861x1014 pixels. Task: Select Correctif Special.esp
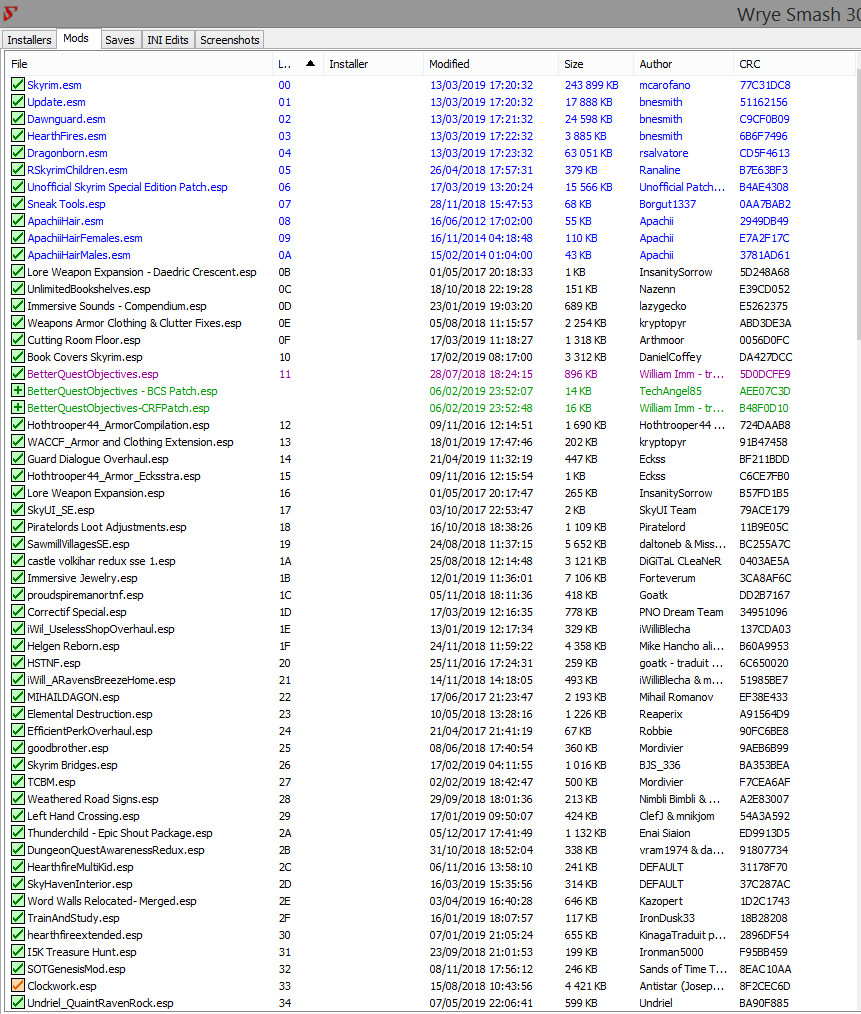pyautogui.click(x=77, y=612)
